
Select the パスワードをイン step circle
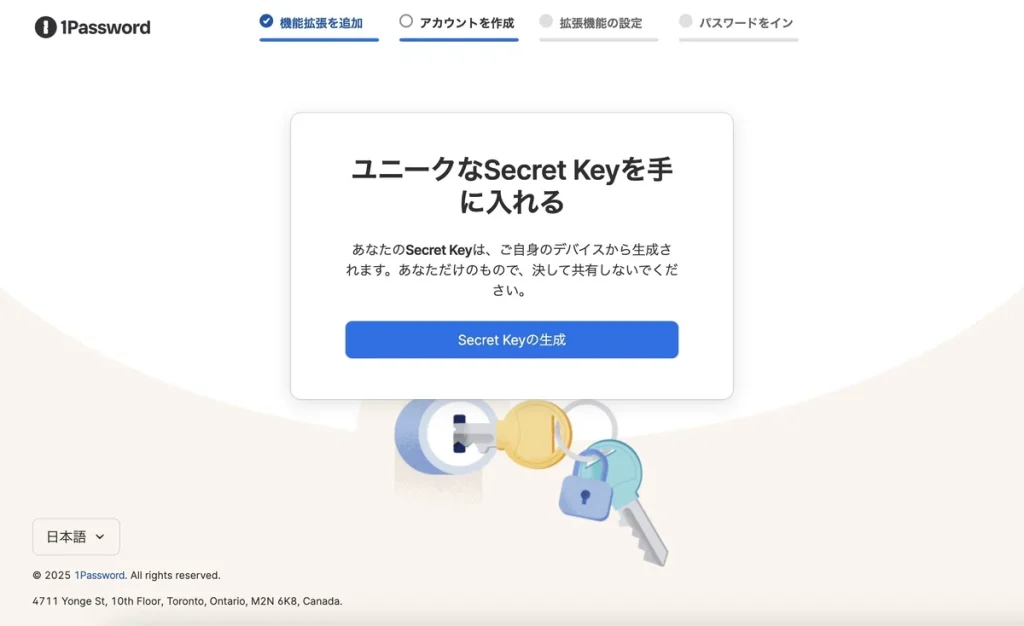[x=685, y=21]
